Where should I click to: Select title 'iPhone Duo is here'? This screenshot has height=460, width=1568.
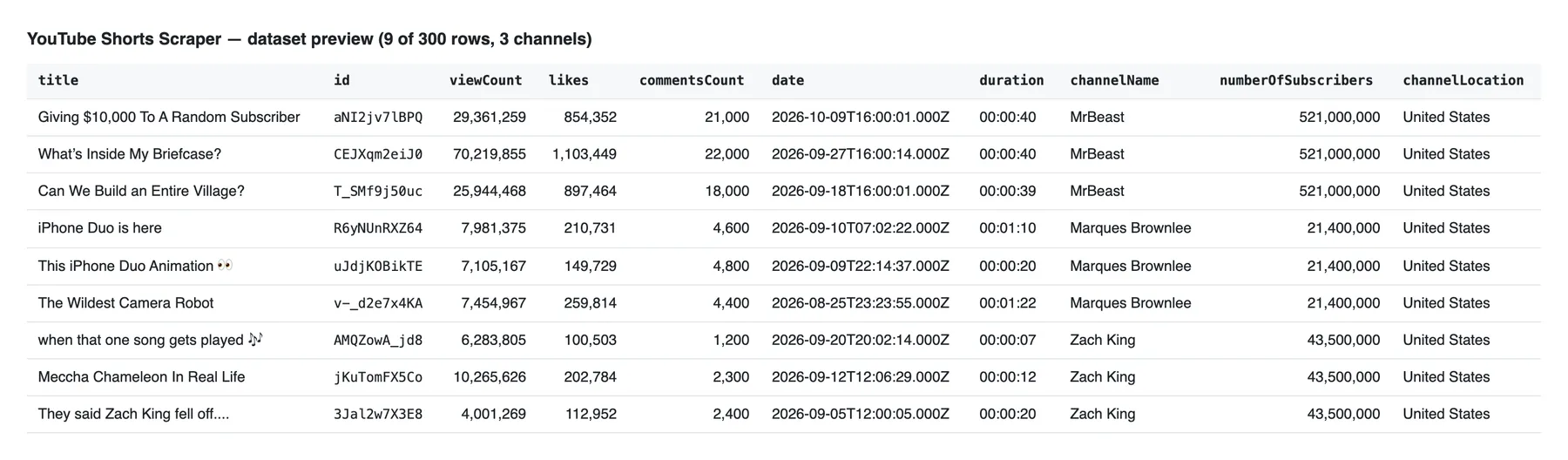tap(100, 228)
